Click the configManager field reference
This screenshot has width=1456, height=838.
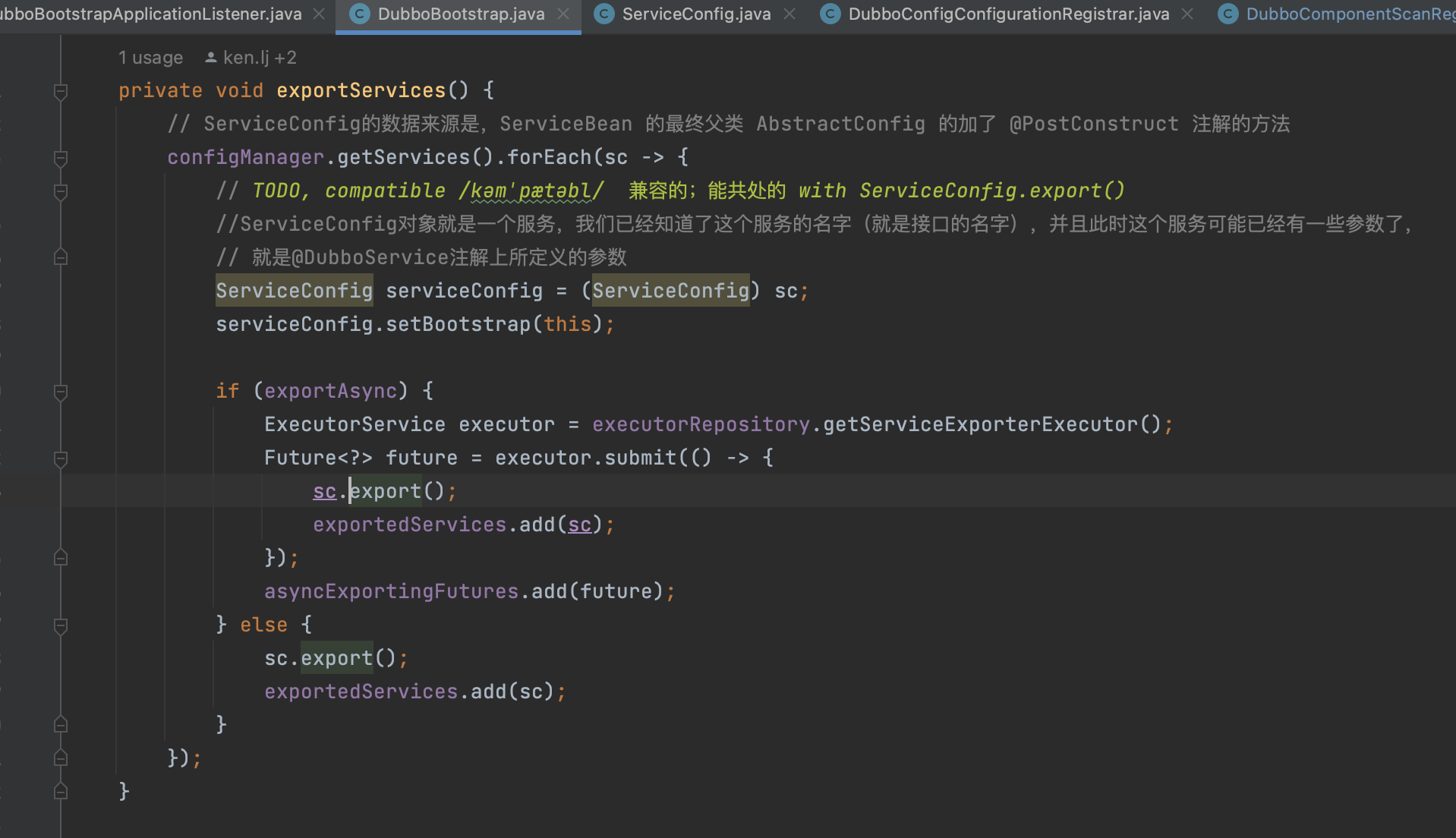point(245,158)
